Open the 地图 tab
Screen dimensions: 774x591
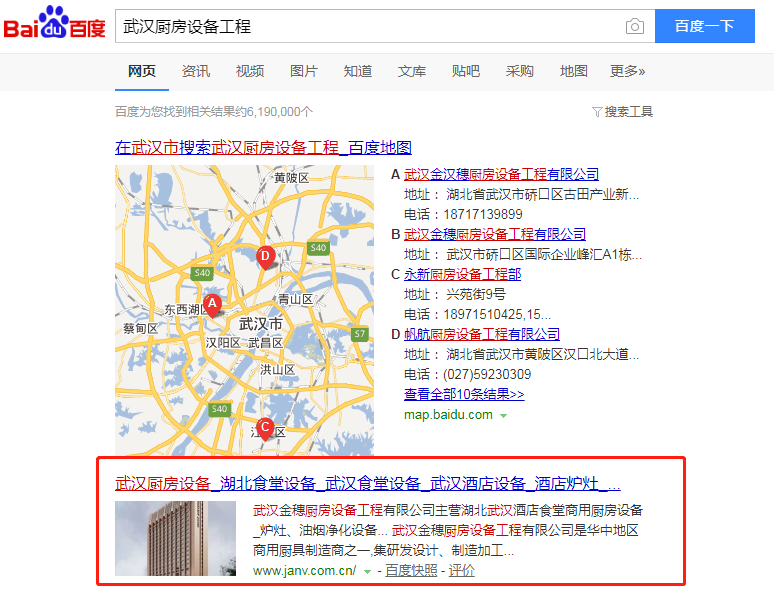574,72
